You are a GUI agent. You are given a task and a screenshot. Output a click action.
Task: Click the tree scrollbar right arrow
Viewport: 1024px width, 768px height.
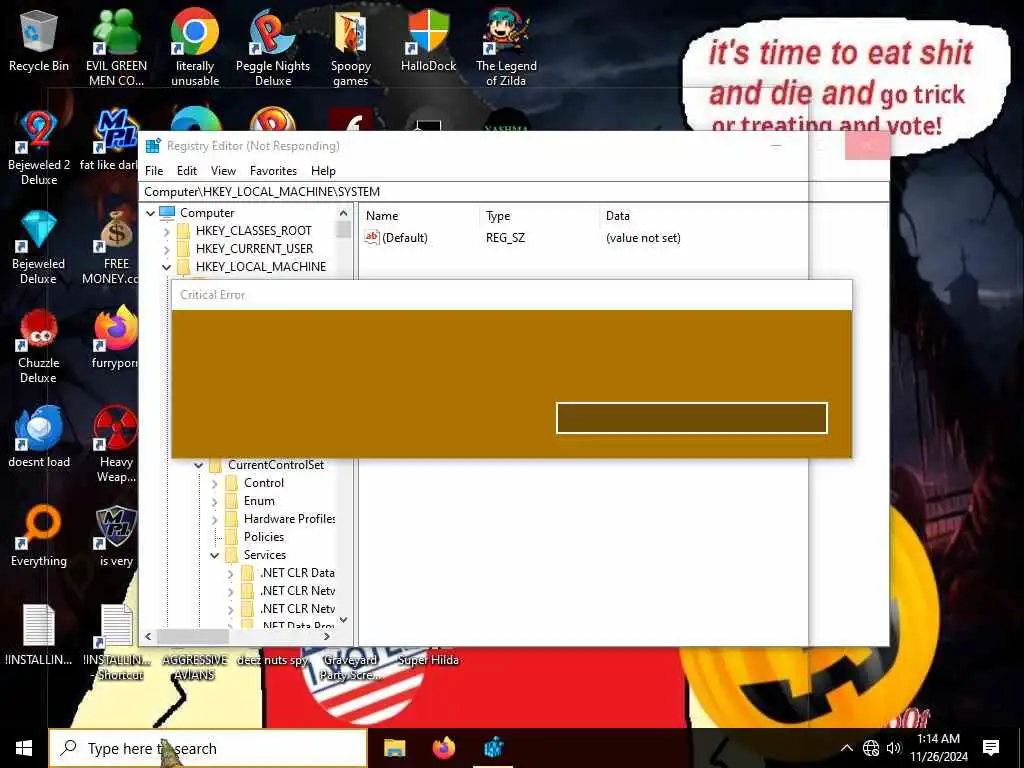click(327, 636)
